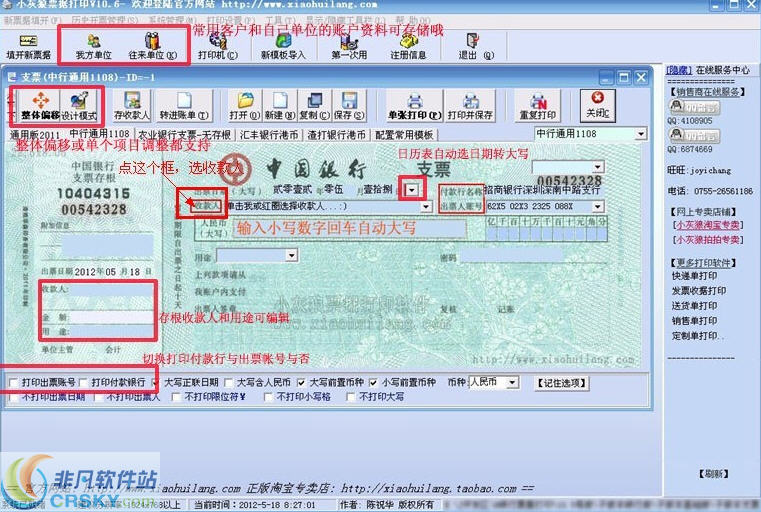Enable 不打印限位符¥ checkbox
The width and height of the screenshot is (761, 512).
(x=176, y=397)
